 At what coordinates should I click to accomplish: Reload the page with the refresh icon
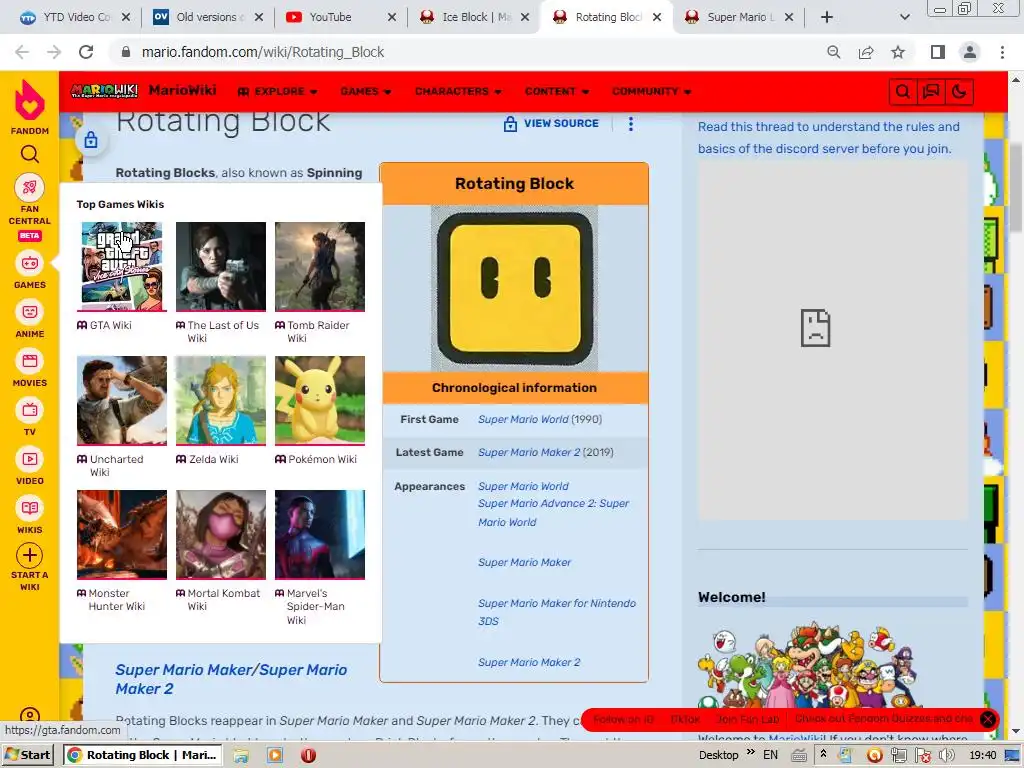86,52
